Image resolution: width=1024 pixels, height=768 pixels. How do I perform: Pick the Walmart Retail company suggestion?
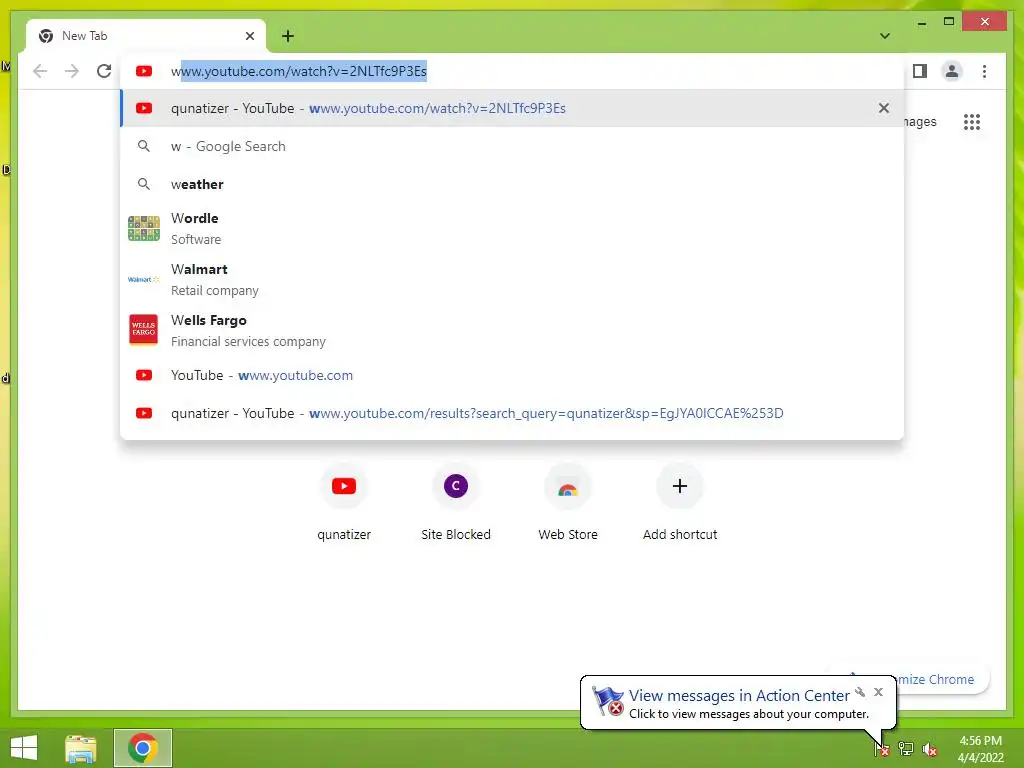tap(512, 280)
